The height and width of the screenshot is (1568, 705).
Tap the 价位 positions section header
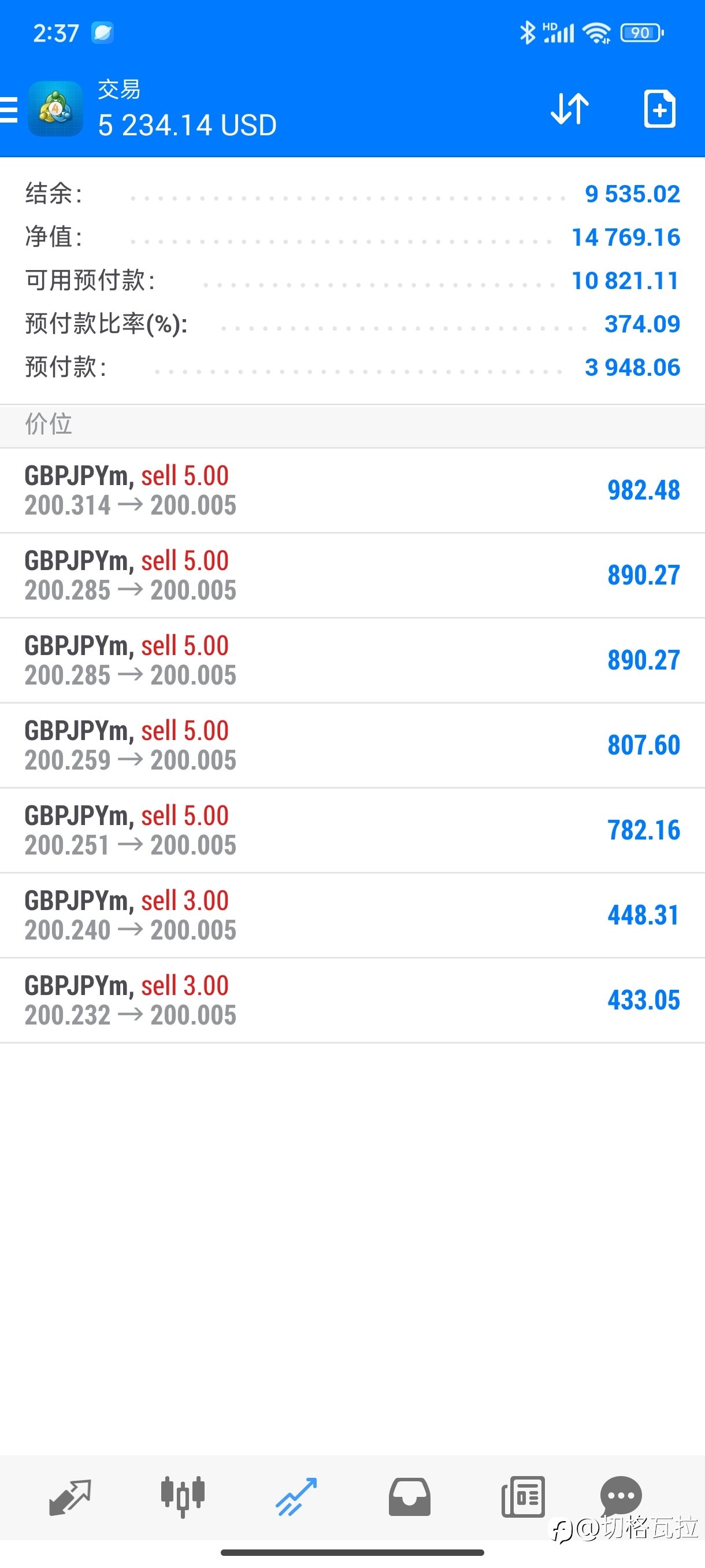pyautogui.click(x=352, y=425)
